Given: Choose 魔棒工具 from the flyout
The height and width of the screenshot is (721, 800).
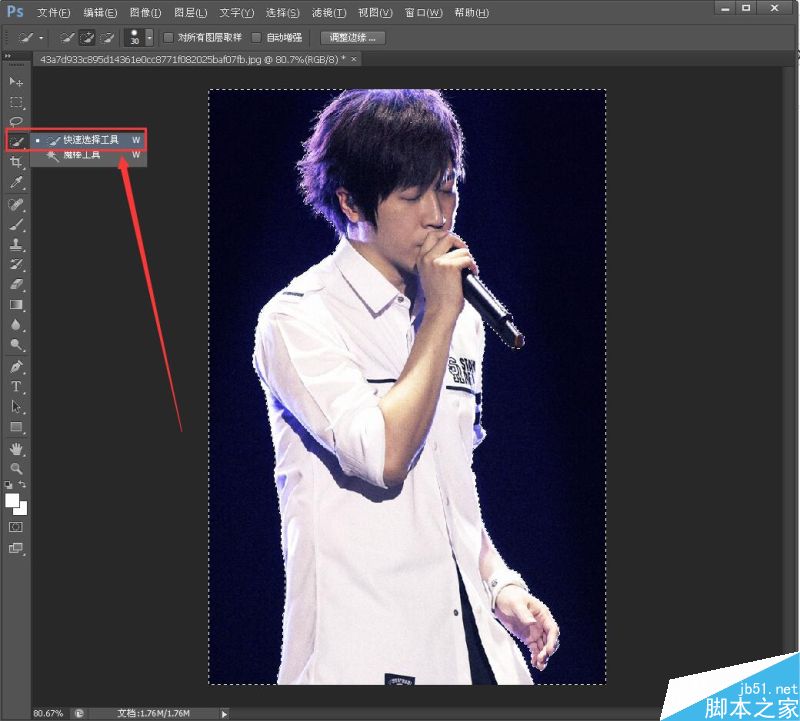Looking at the screenshot, I should [89, 155].
